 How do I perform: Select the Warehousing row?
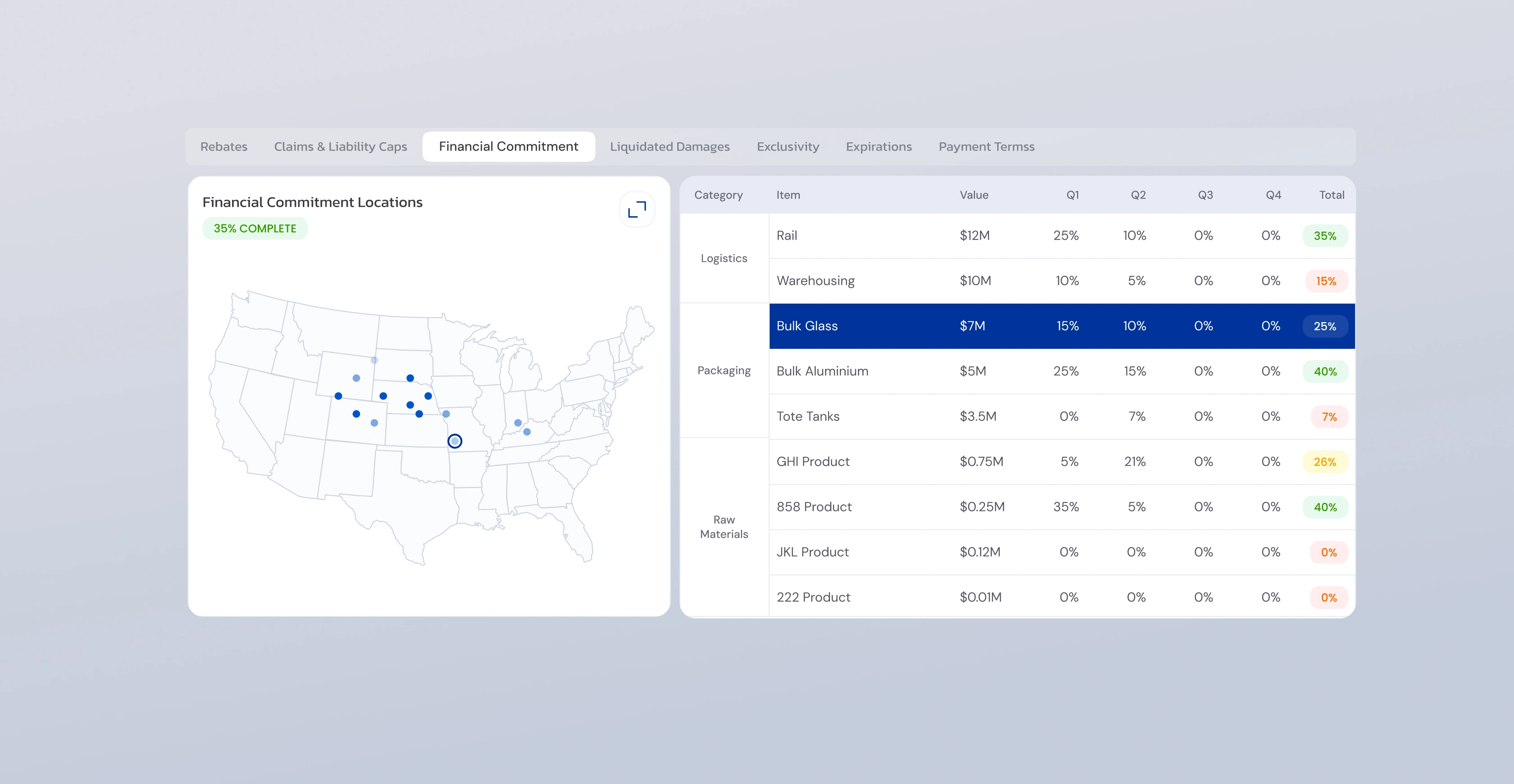click(x=1062, y=281)
